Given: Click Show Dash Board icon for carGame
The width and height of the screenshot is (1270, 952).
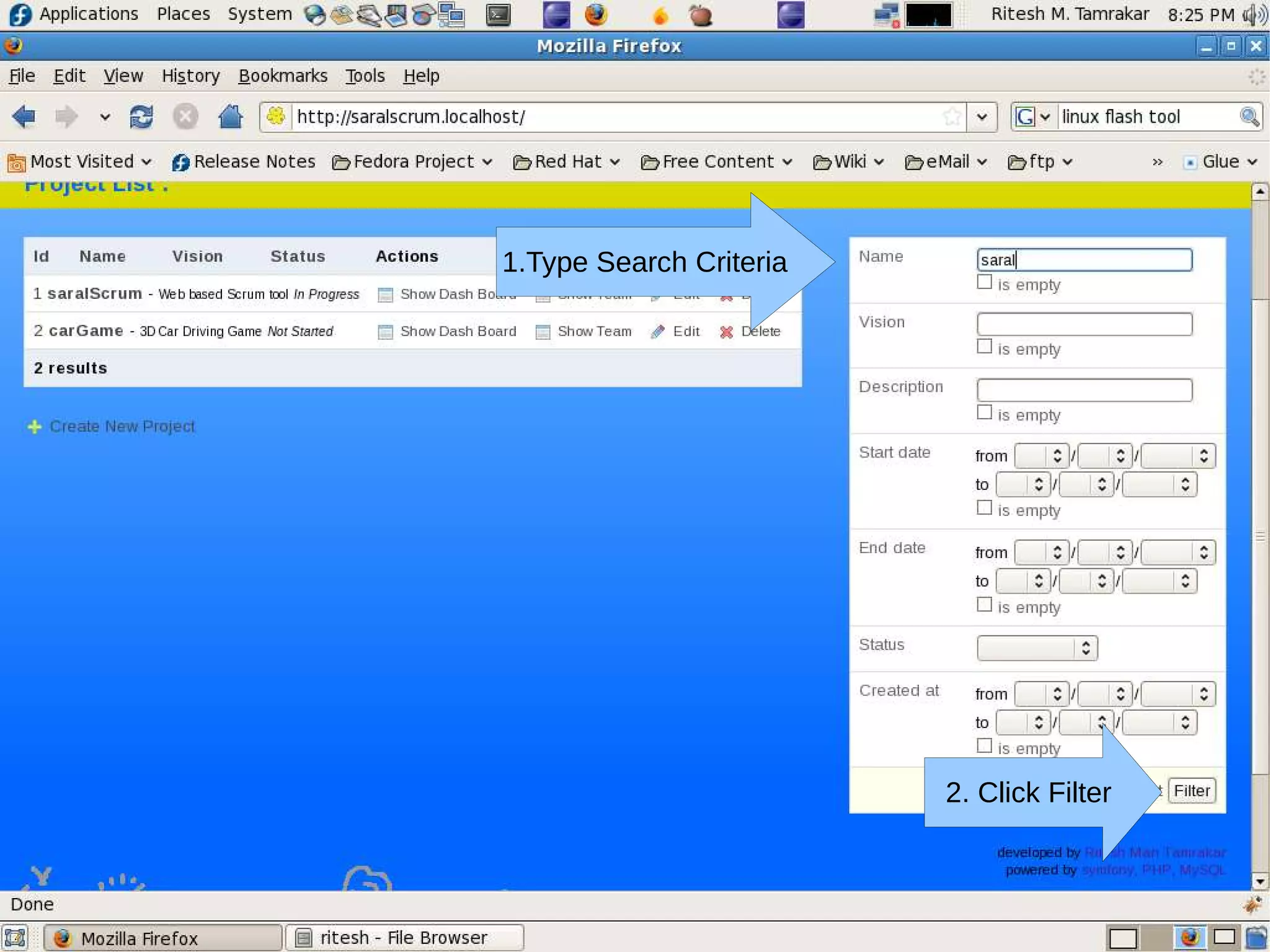Looking at the screenshot, I should (385, 332).
